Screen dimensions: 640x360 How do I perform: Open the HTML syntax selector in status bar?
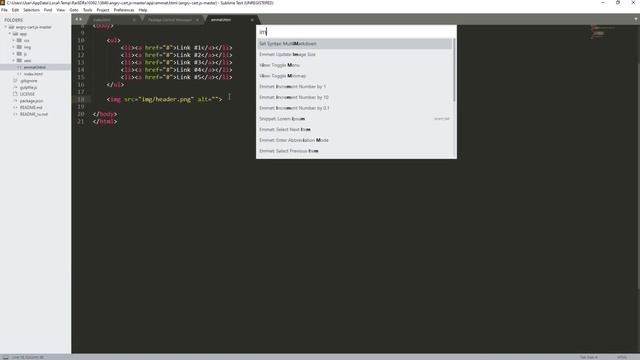coord(622,357)
